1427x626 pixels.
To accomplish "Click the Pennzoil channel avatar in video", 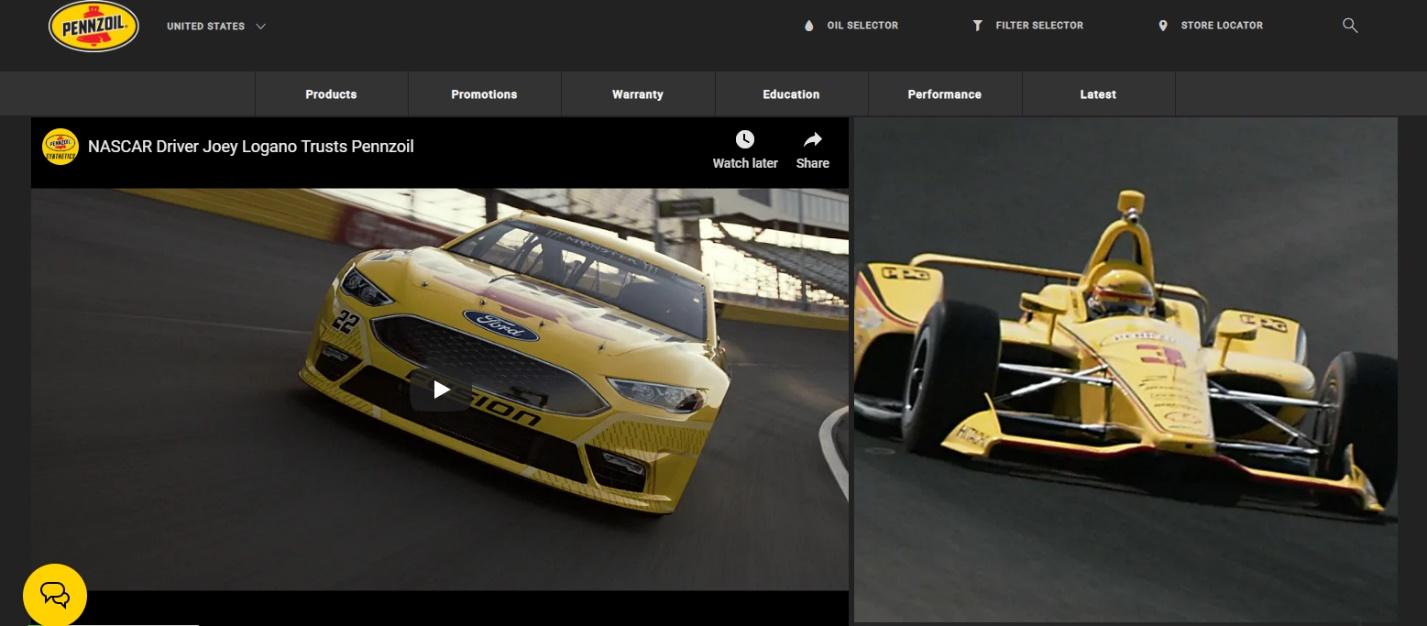I will pyautogui.click(x=60, y=147).
